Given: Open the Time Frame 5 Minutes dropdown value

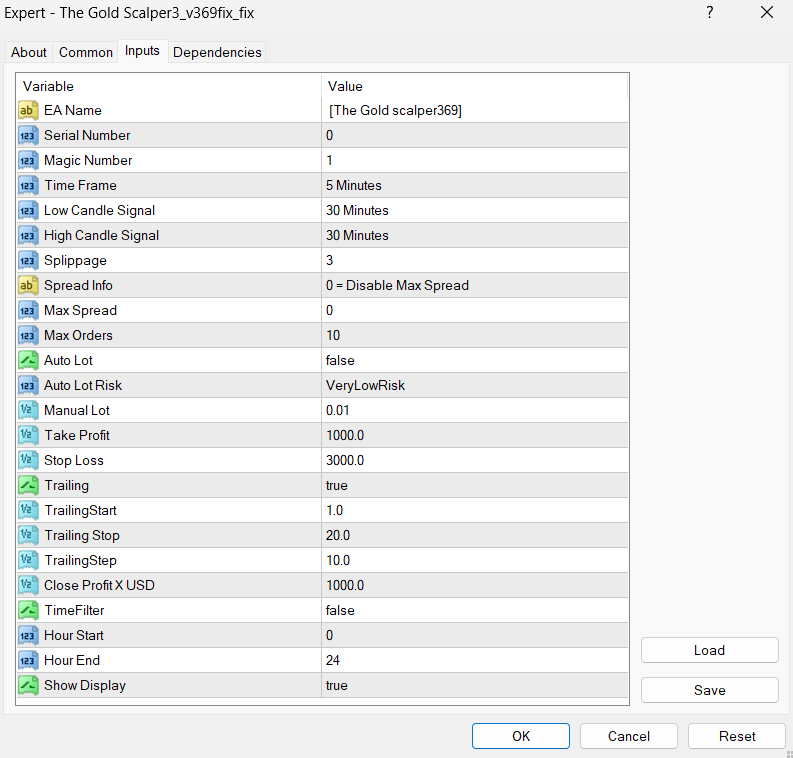Looking at the screenshot, I should coord(354,185).
